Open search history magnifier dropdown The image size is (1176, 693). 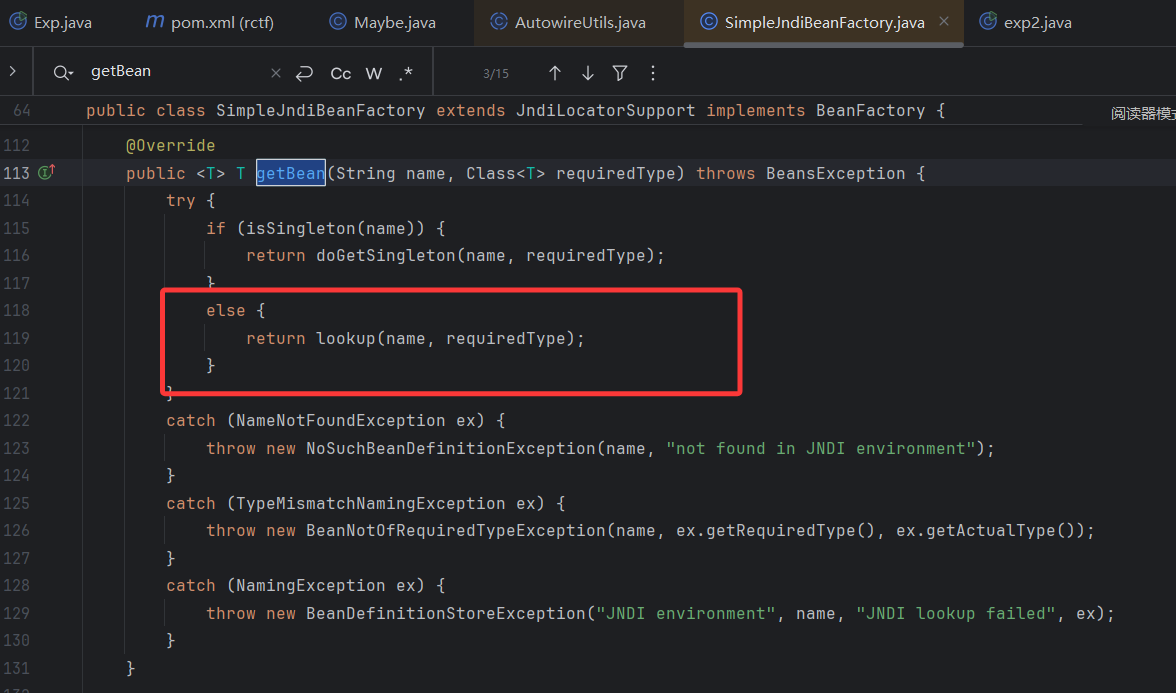click(64, 73)
